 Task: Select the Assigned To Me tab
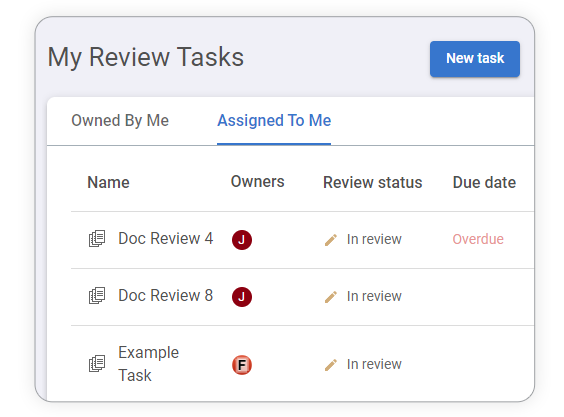(x=274, y=121)
